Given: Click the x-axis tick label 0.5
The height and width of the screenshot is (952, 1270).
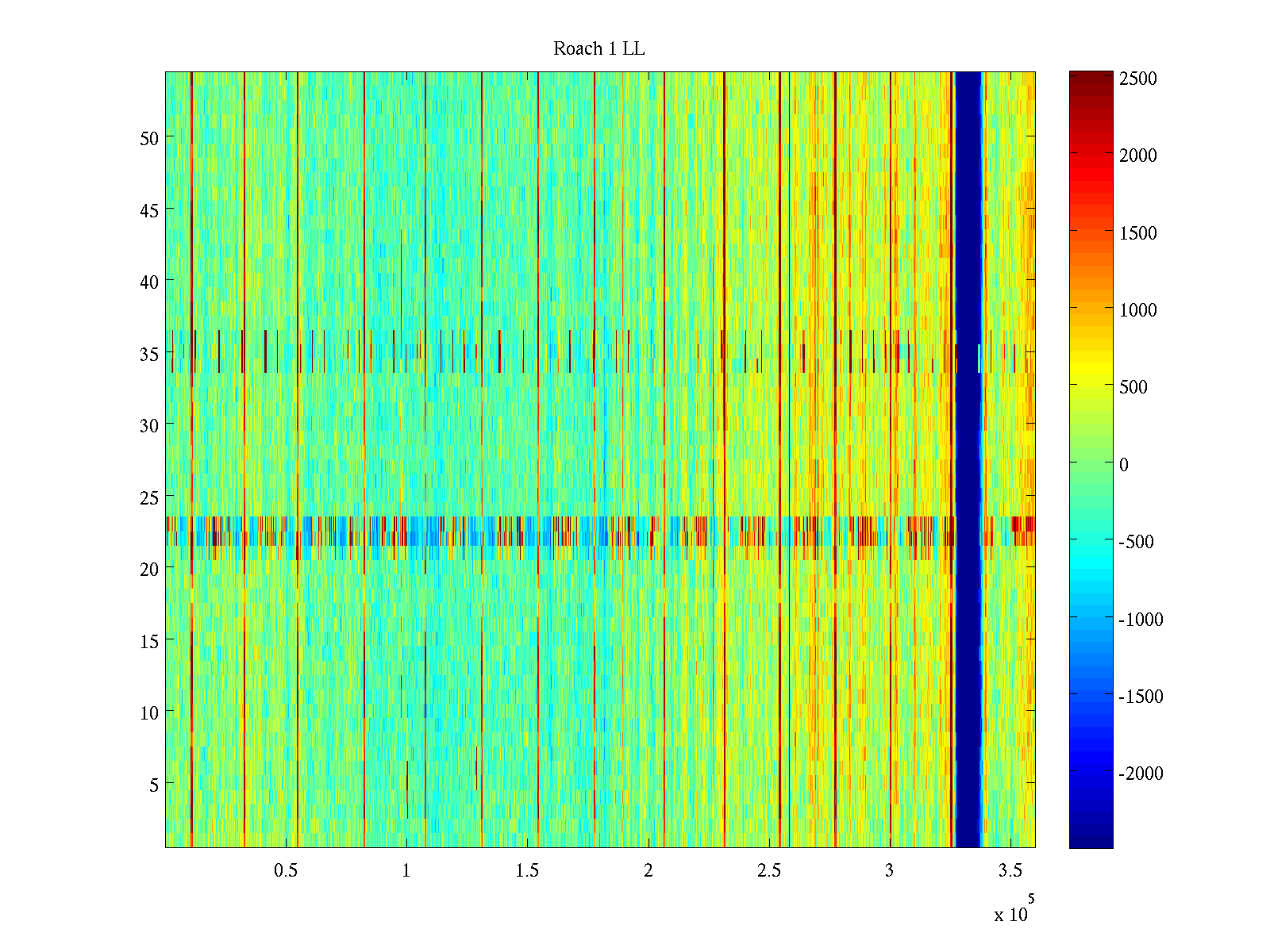Looking at the screenshot, I should click(286, 871).
